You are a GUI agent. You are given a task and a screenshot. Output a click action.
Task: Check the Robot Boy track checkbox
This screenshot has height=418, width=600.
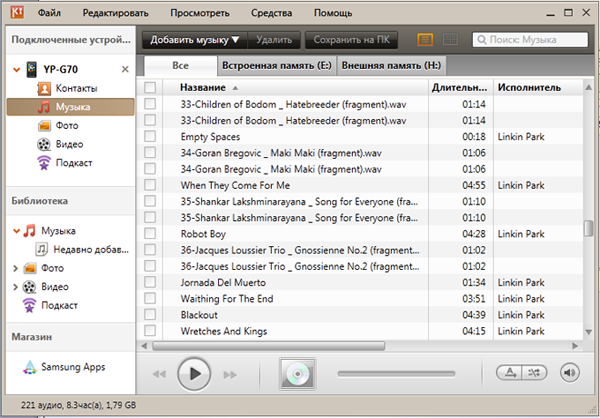tap(150, 233)
